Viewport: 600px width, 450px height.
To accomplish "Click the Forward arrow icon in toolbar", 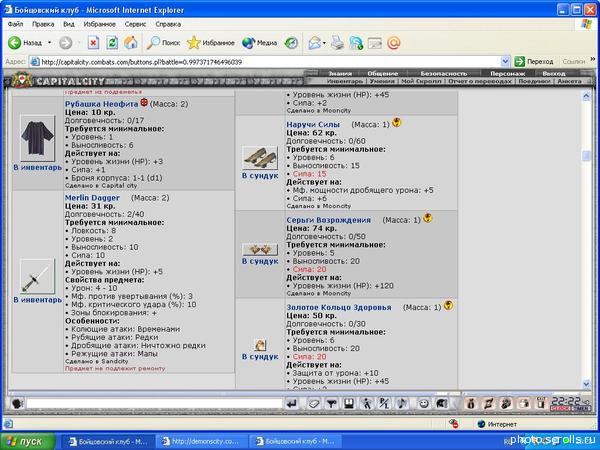I will (65, 43).
